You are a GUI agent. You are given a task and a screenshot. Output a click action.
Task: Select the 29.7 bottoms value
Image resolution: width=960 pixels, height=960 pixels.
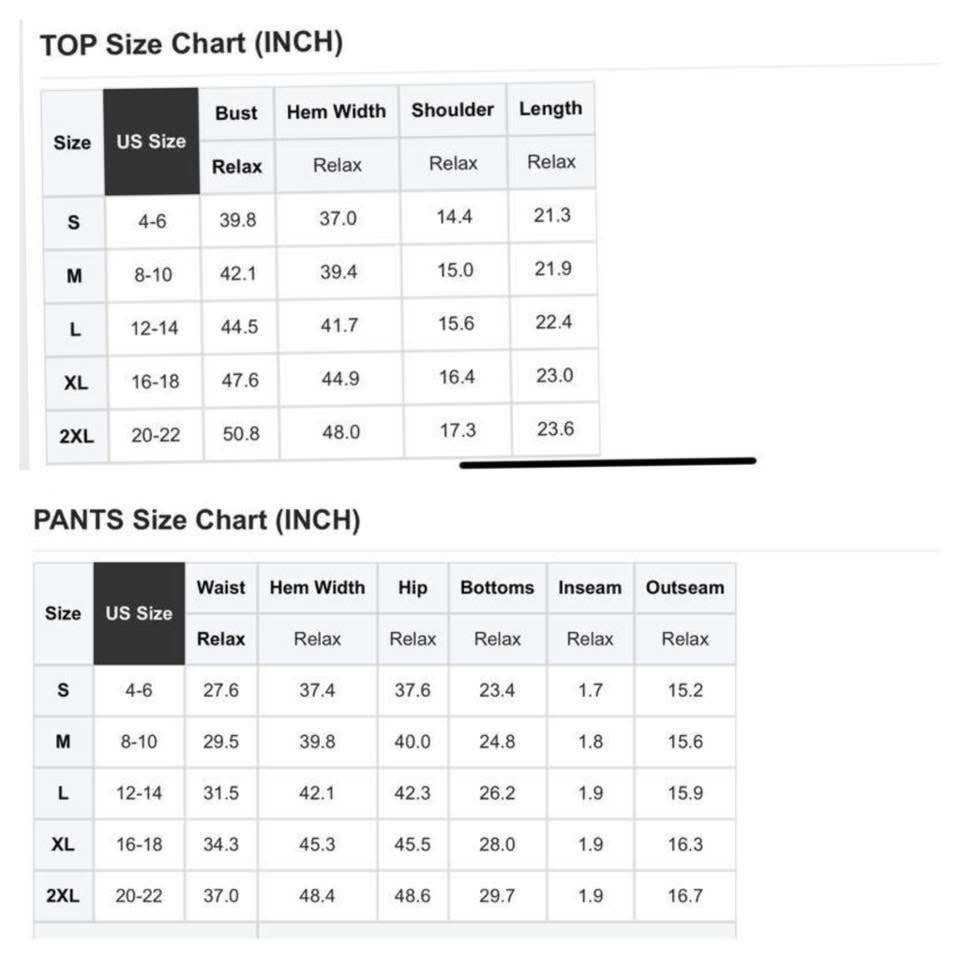pos(497,896)
